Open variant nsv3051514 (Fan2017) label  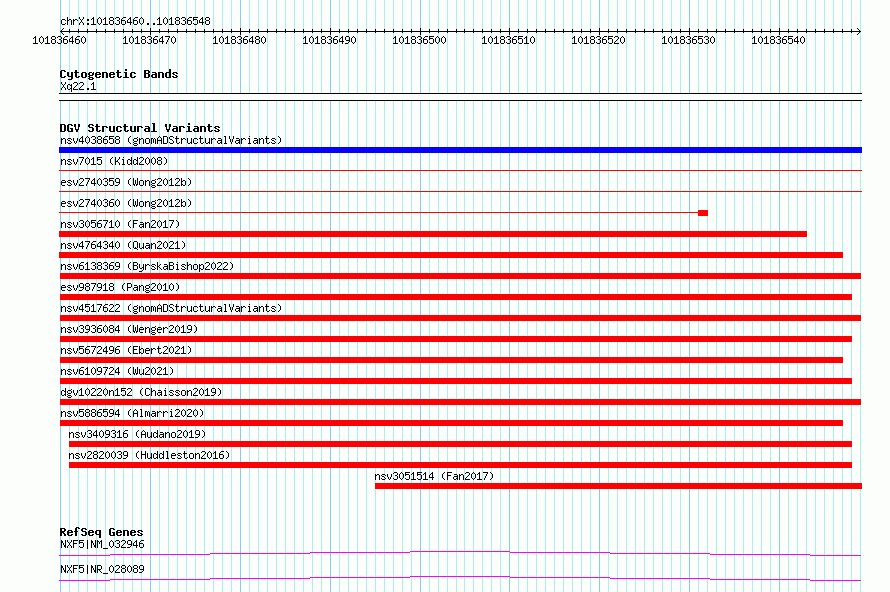tap(434, 476)
